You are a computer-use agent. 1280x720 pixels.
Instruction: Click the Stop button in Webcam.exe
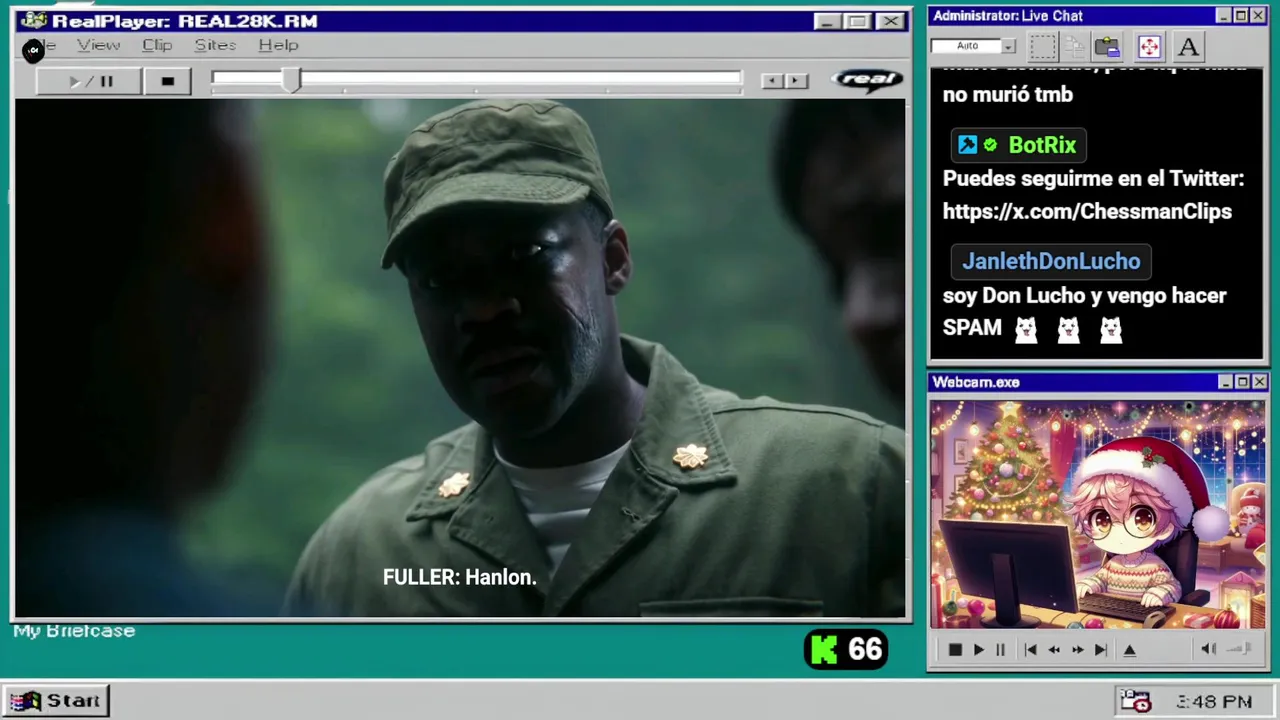[955, 650]
